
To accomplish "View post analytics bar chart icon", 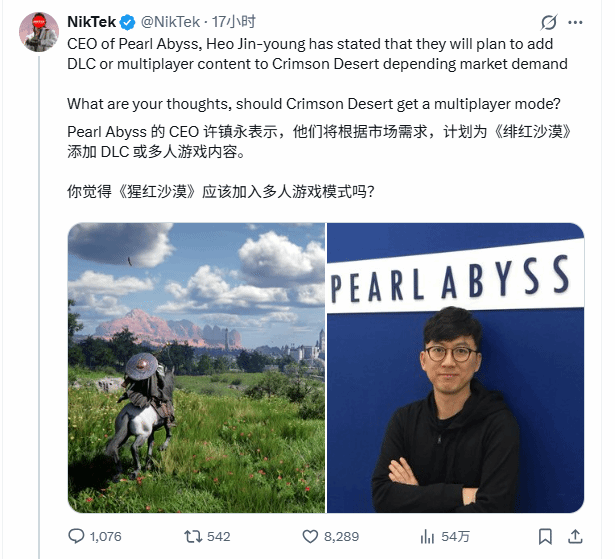I will click(x=427, y=536).
